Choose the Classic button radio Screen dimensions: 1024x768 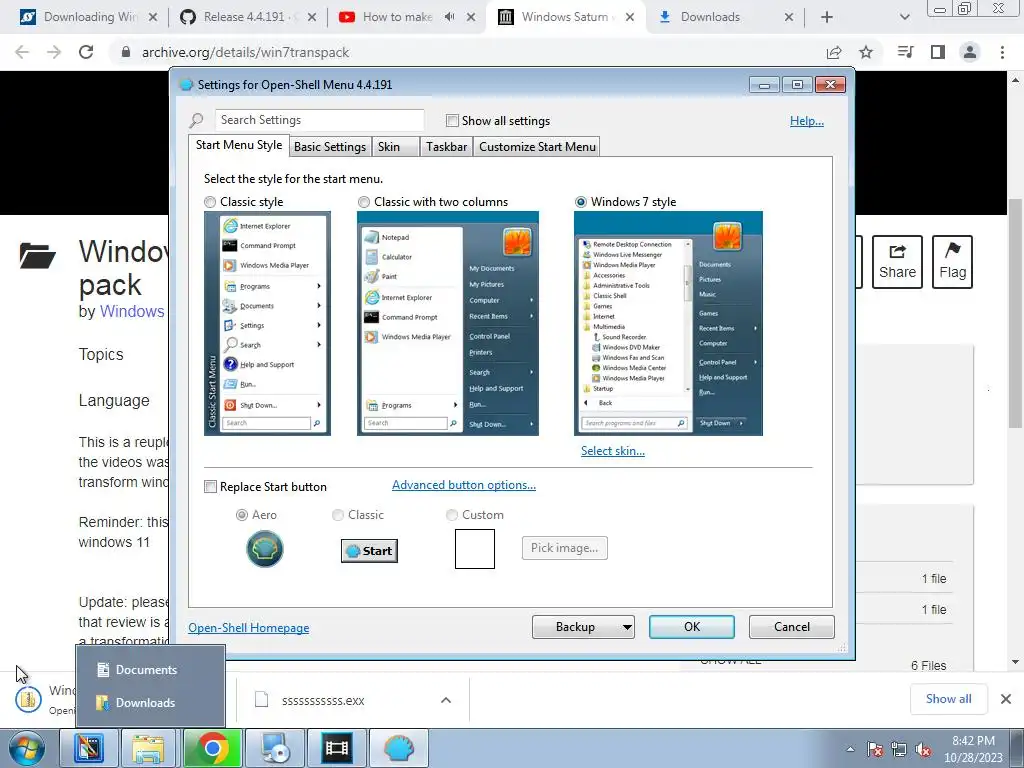pos(338,515)
